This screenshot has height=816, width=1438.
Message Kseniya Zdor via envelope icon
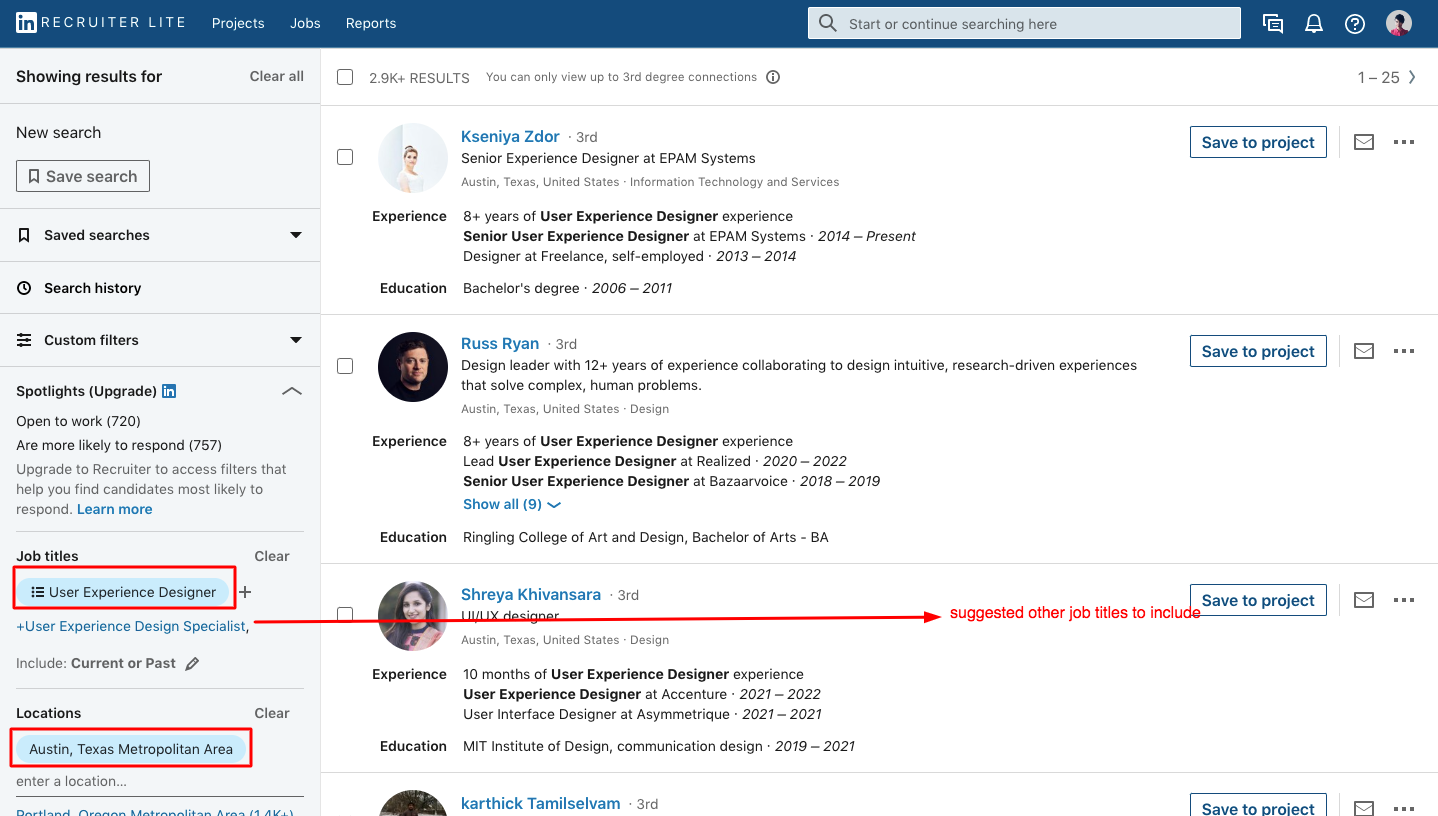tap(1363, 142)
